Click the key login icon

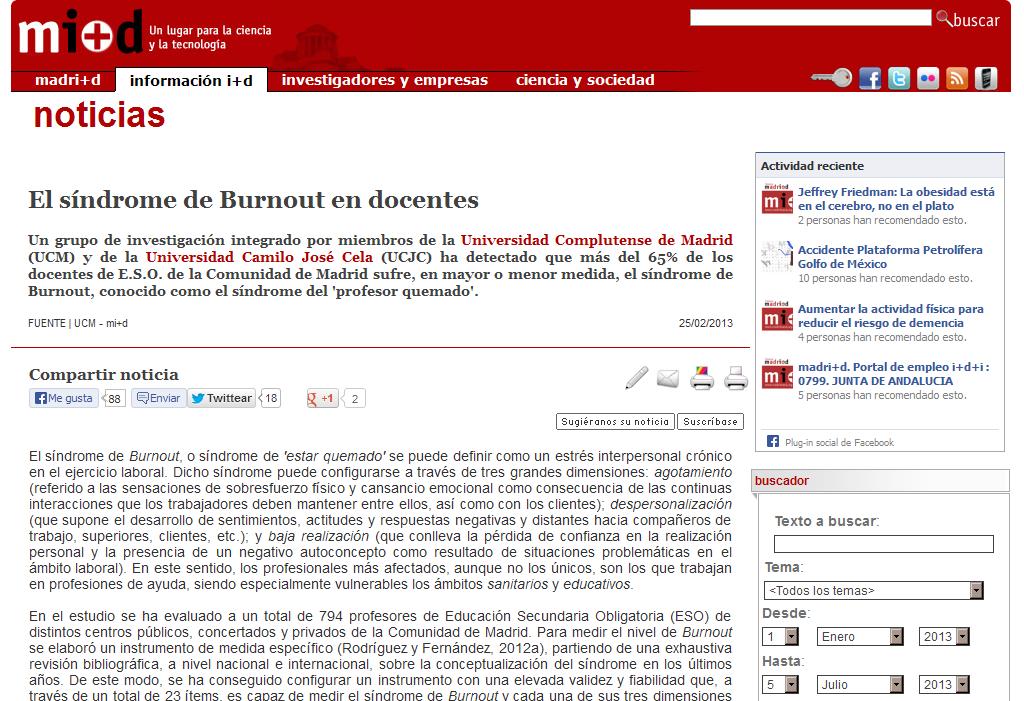[x=831, y=78]
